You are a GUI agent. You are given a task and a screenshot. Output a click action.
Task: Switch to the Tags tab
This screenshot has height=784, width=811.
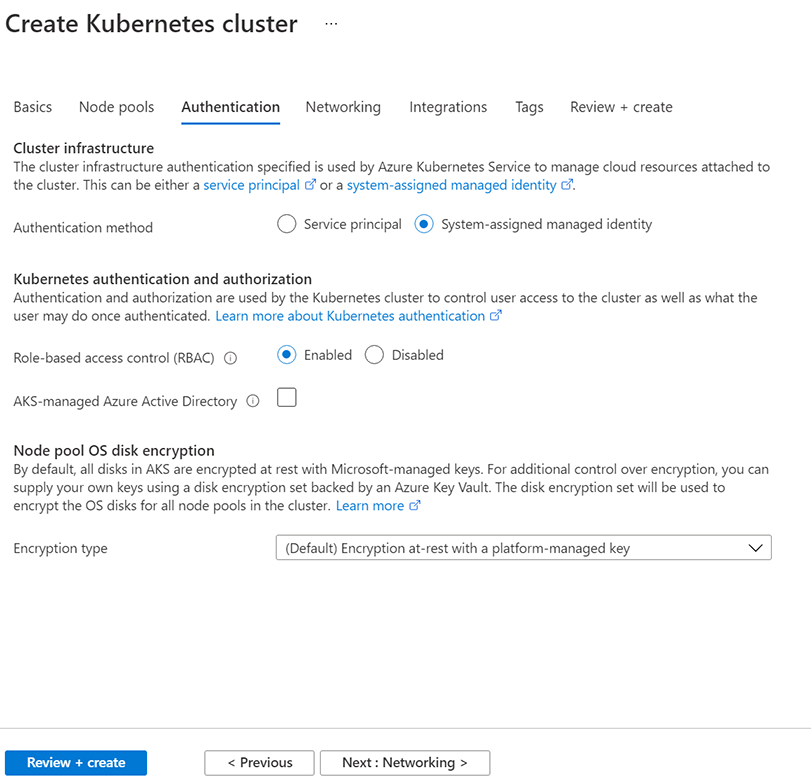529,107
